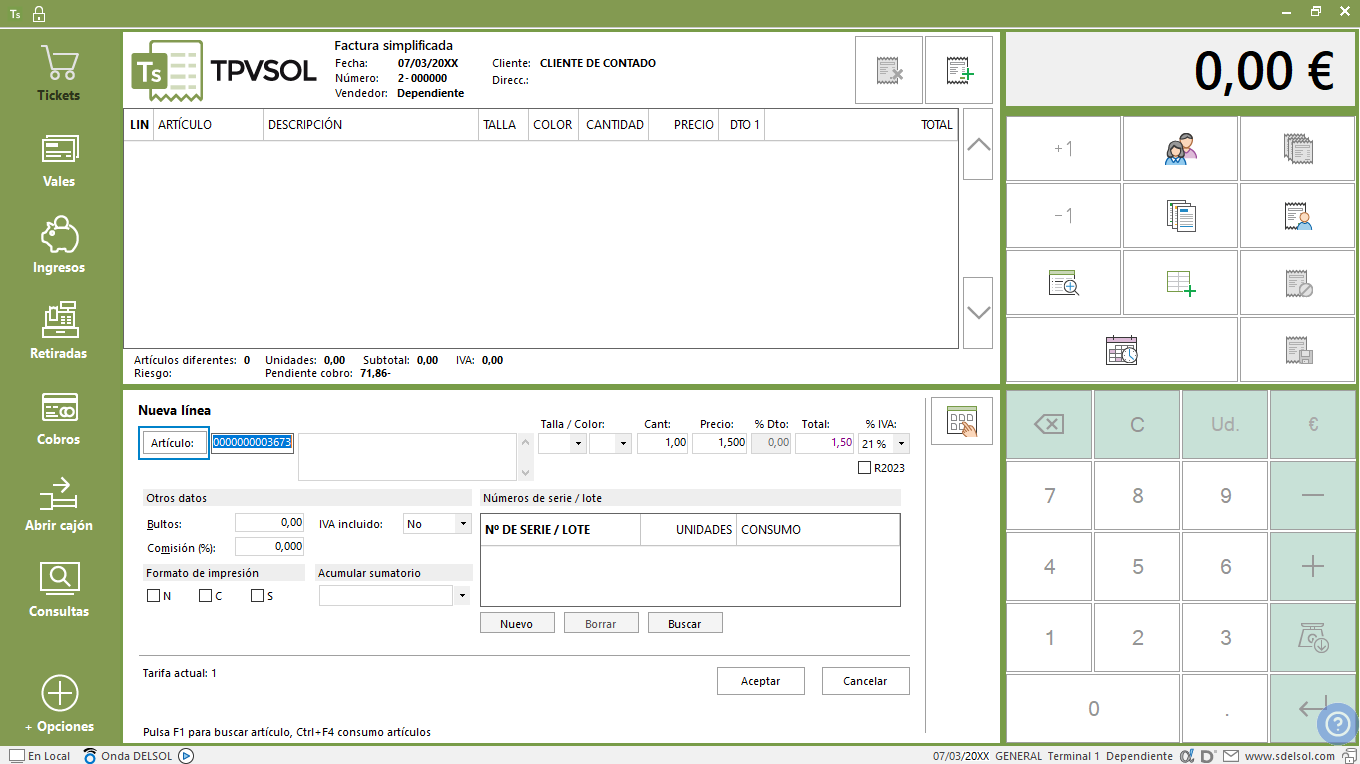The image size is (1360, 764).
Task: Open the touch keypad panel icon
Action: (x=961, y=421)
